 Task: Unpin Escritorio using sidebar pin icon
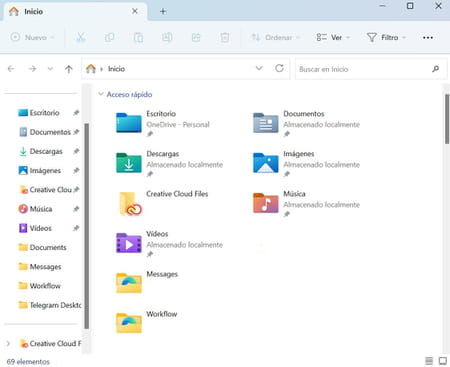point(76,113)
